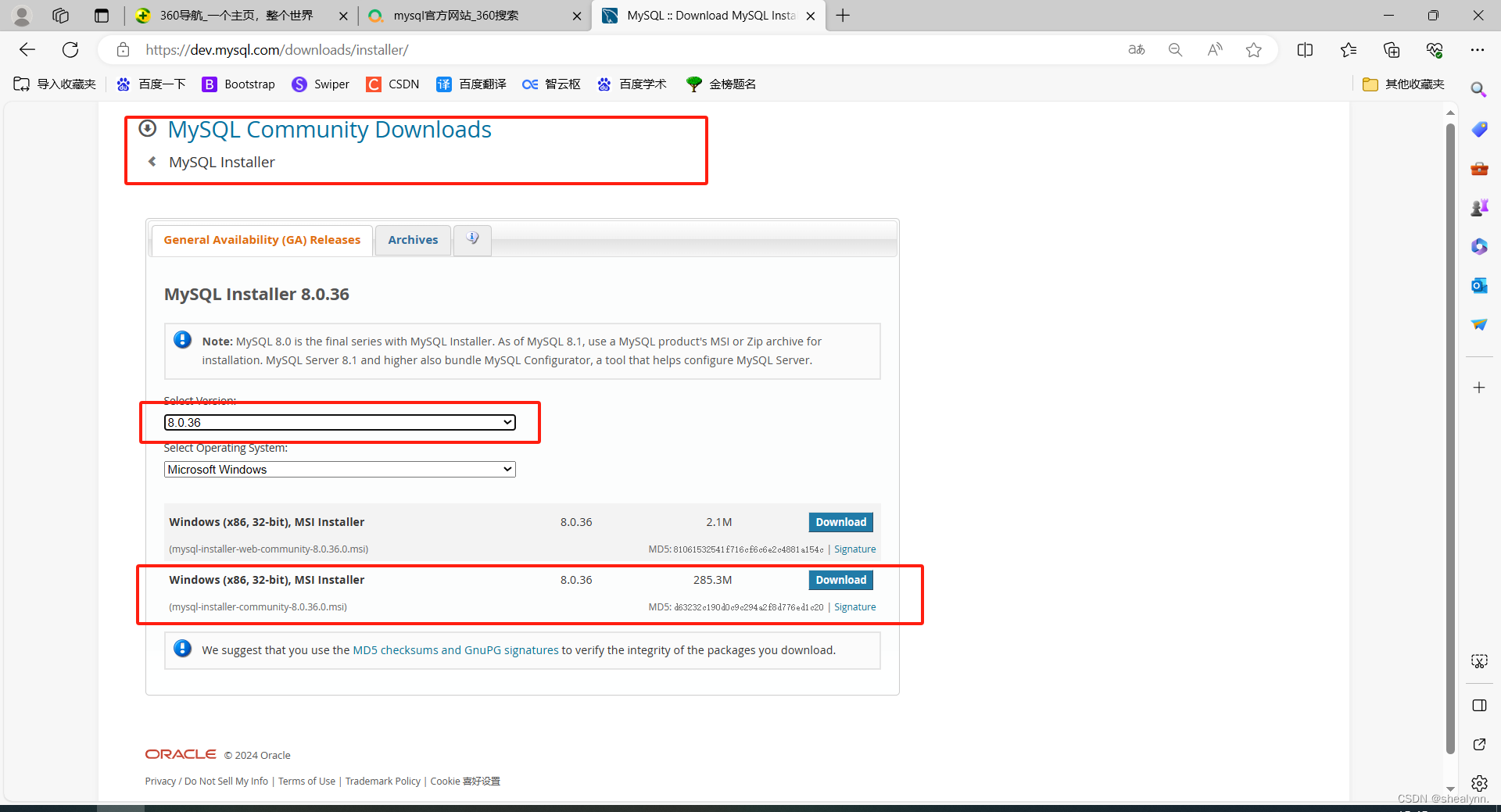Viewport: 1501px width, 812px height.
Task: Open translate page icon in address bar
Action: coord(1137,50)
